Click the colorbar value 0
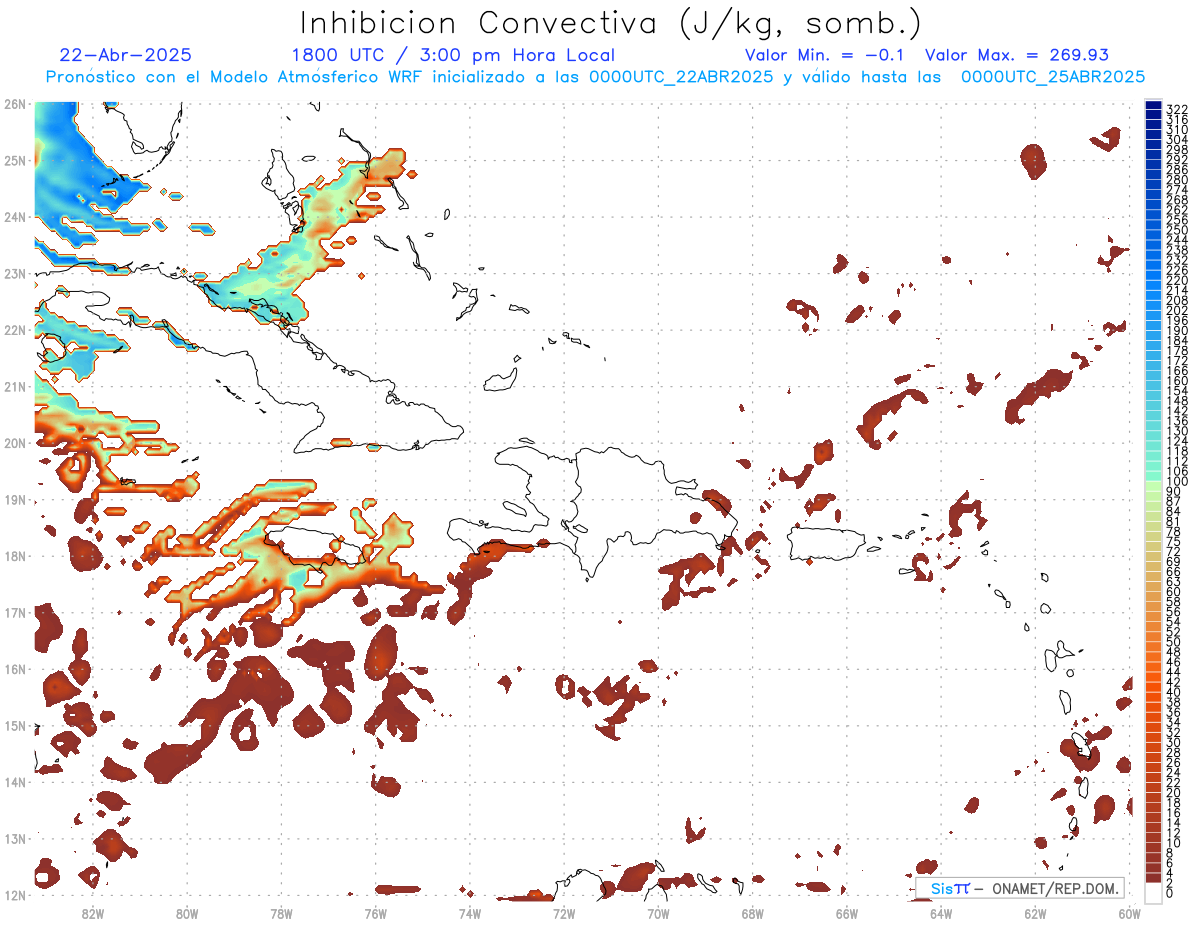The width and height of the screenshot is (1200, 927). point(1170,893)
